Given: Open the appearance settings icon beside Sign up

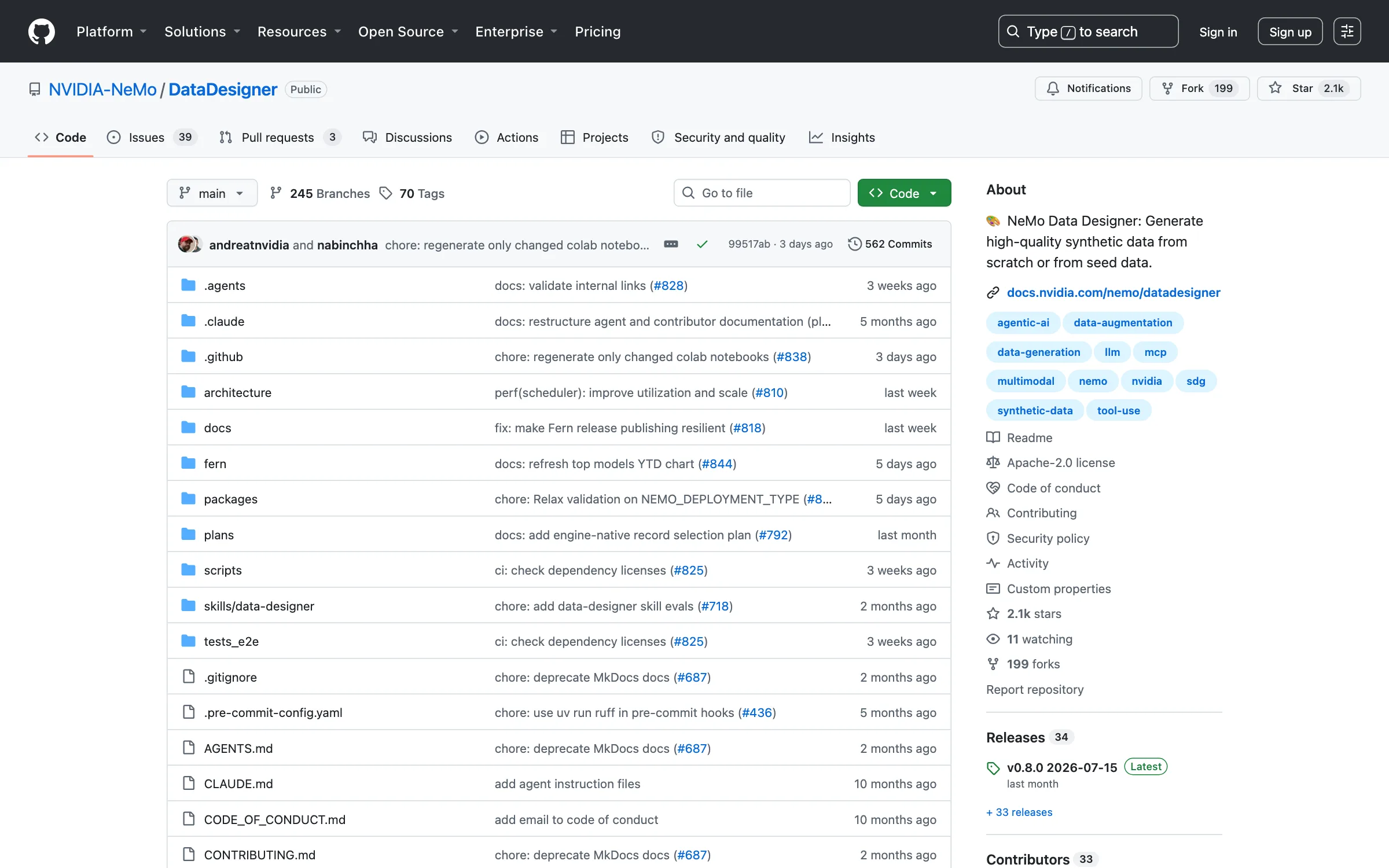Looking at the screenshot, I should point(1347,31).
